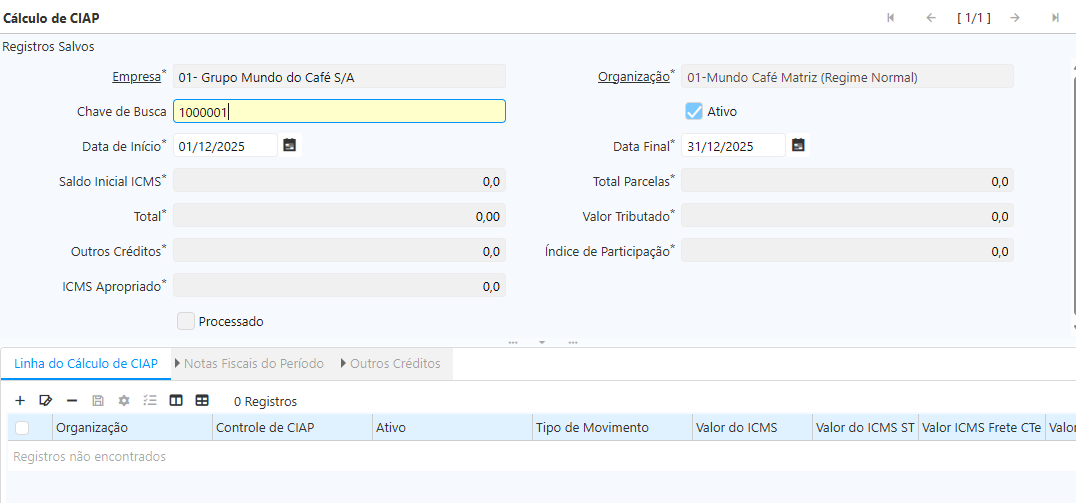The width and height of the screenshot is (1076, 503).
Task: Delete line using the minus icon
Action: 71,400
